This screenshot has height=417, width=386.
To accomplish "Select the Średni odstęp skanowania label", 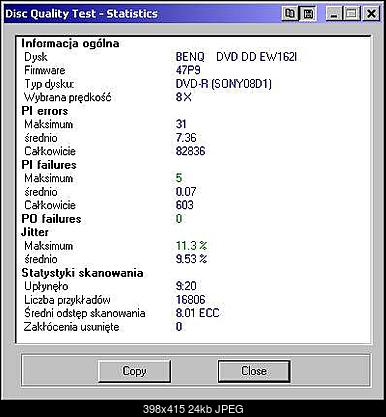I will [x=85, y=313].
